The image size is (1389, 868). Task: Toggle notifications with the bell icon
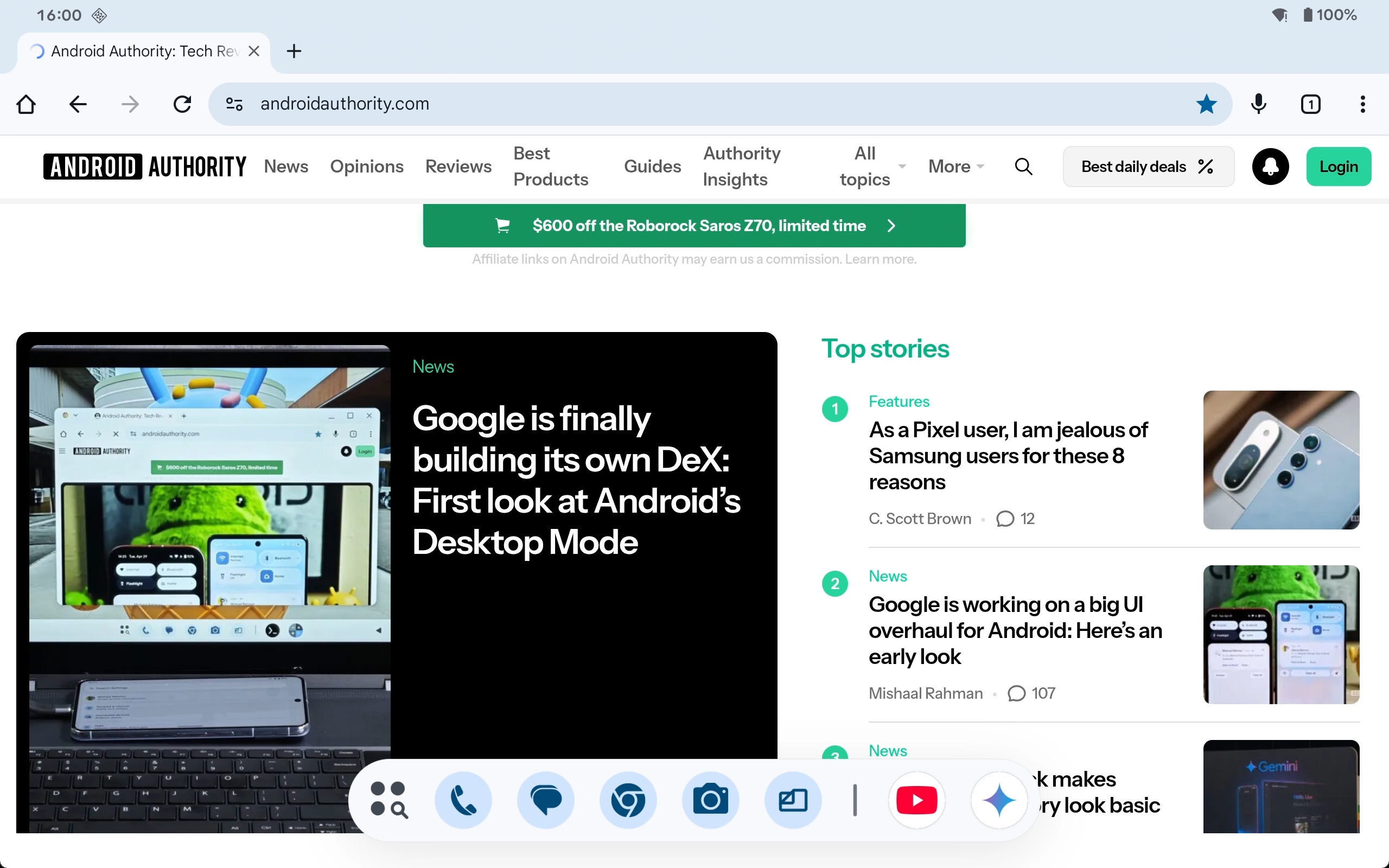coord(1270,167)
